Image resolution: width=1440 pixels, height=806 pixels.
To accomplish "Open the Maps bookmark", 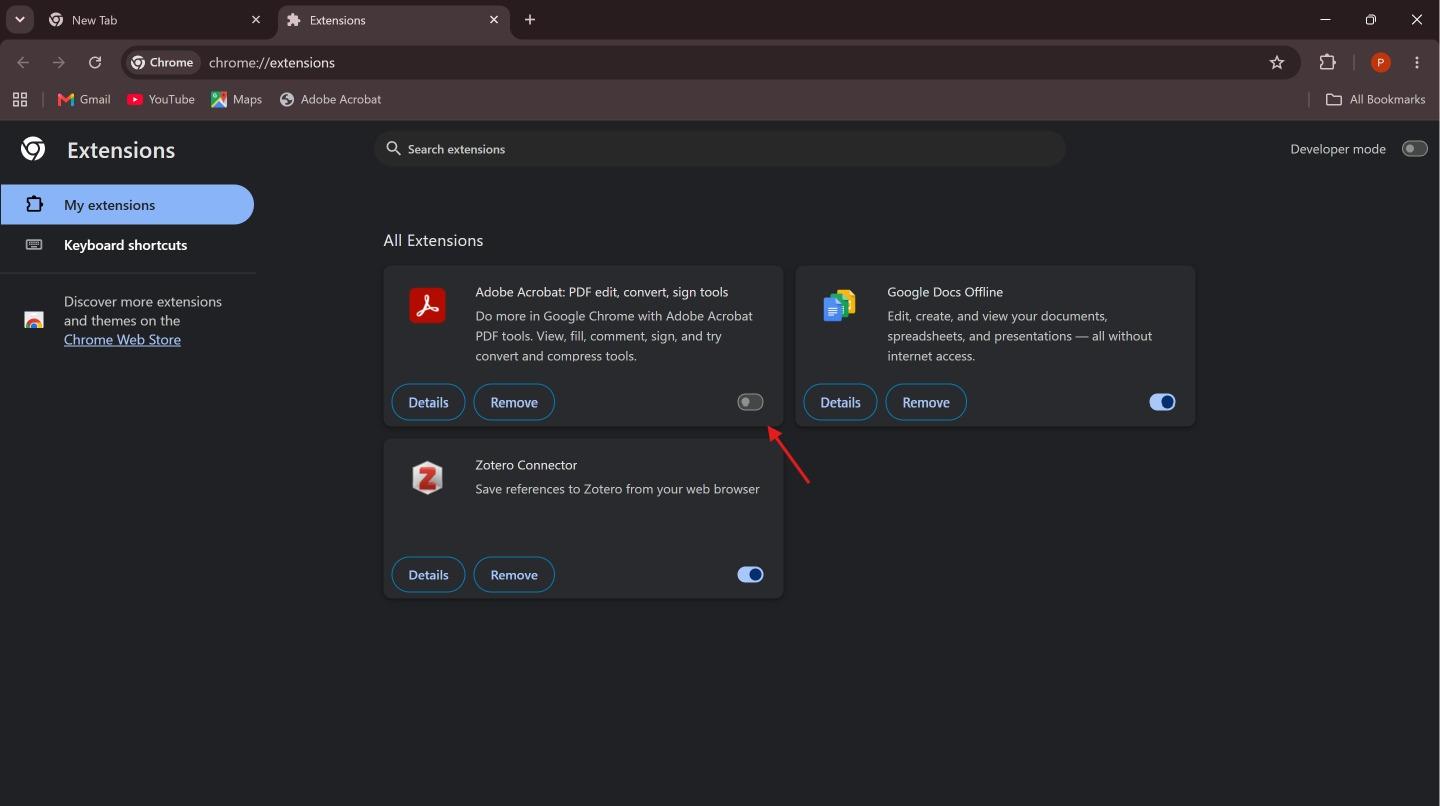I will coord(237,99).
